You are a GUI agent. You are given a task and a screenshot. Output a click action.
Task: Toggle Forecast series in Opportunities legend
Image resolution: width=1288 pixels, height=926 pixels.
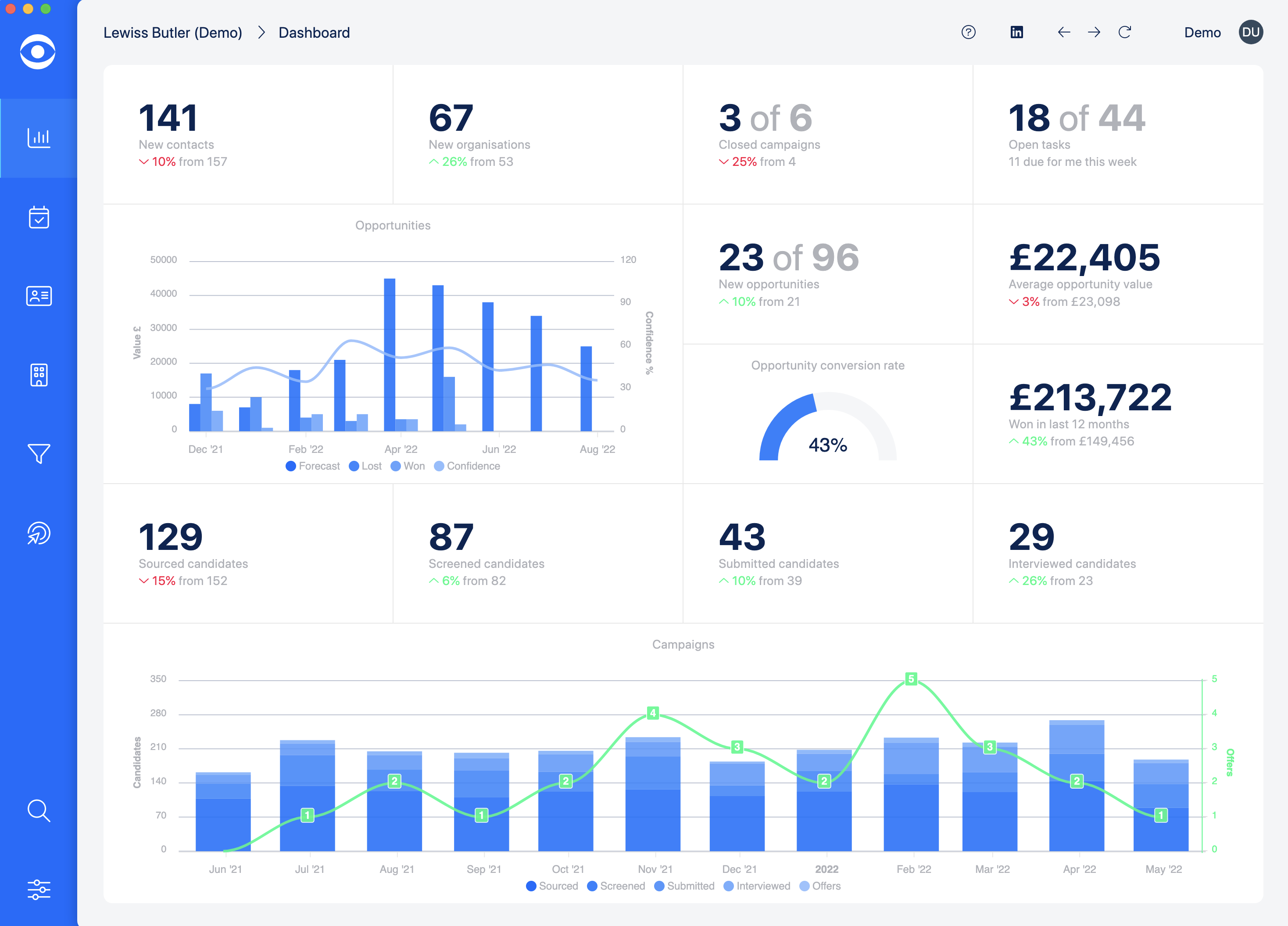[x=313, y=466]
